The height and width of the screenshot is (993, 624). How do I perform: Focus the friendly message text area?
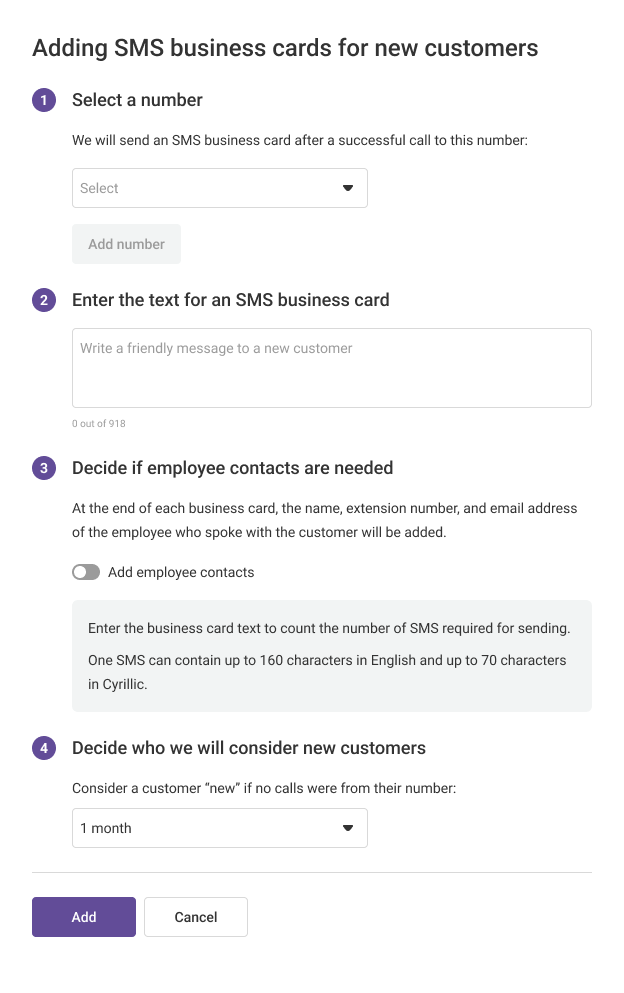331,368
